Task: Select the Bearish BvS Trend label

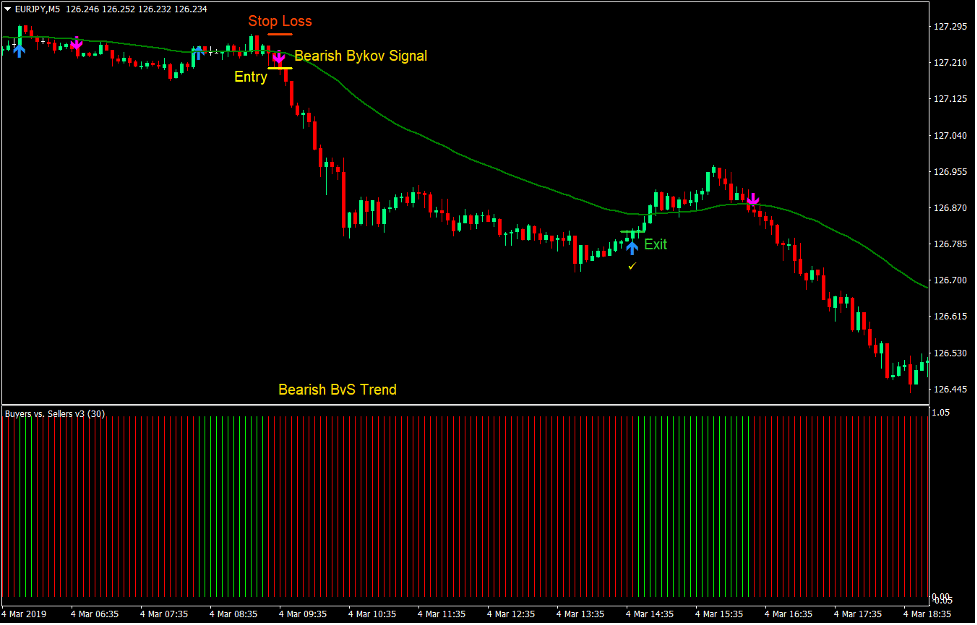Action: pyautogui.click(x=338, y=390)
